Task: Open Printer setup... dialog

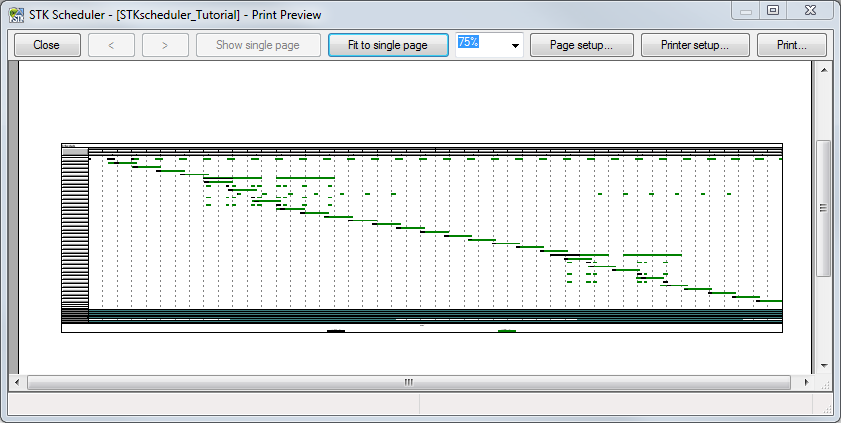Action: click(x=695, y=45)
